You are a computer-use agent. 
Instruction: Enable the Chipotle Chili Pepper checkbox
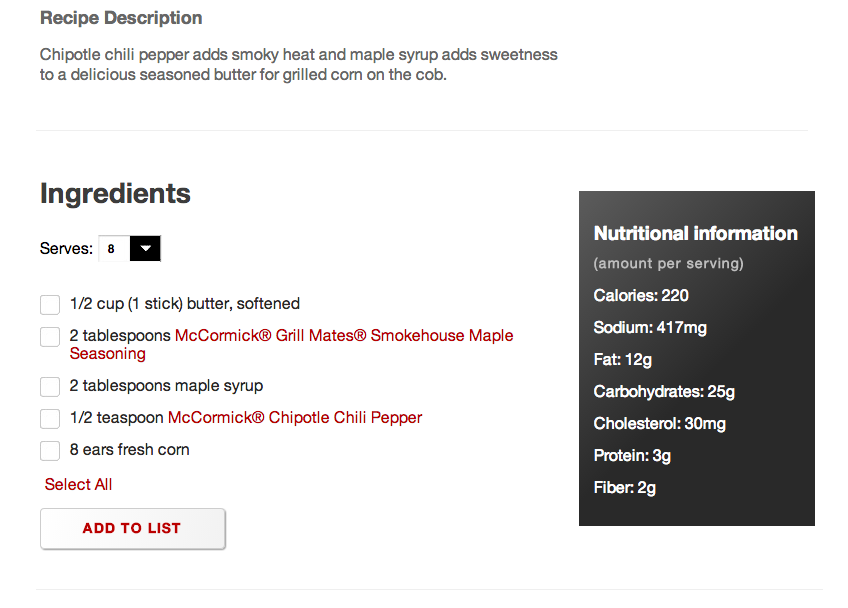[x=50, y=419]
